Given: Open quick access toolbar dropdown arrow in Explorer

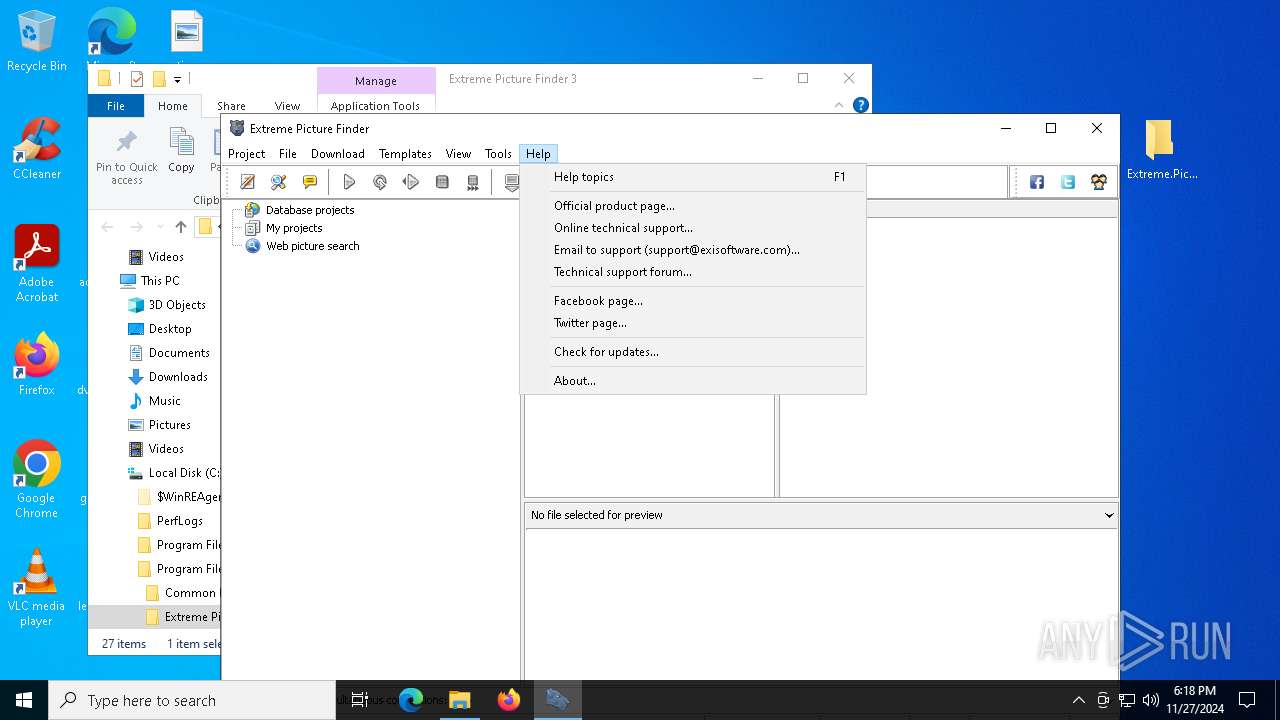Looking at the screenshot, I should tap(178, 79).
